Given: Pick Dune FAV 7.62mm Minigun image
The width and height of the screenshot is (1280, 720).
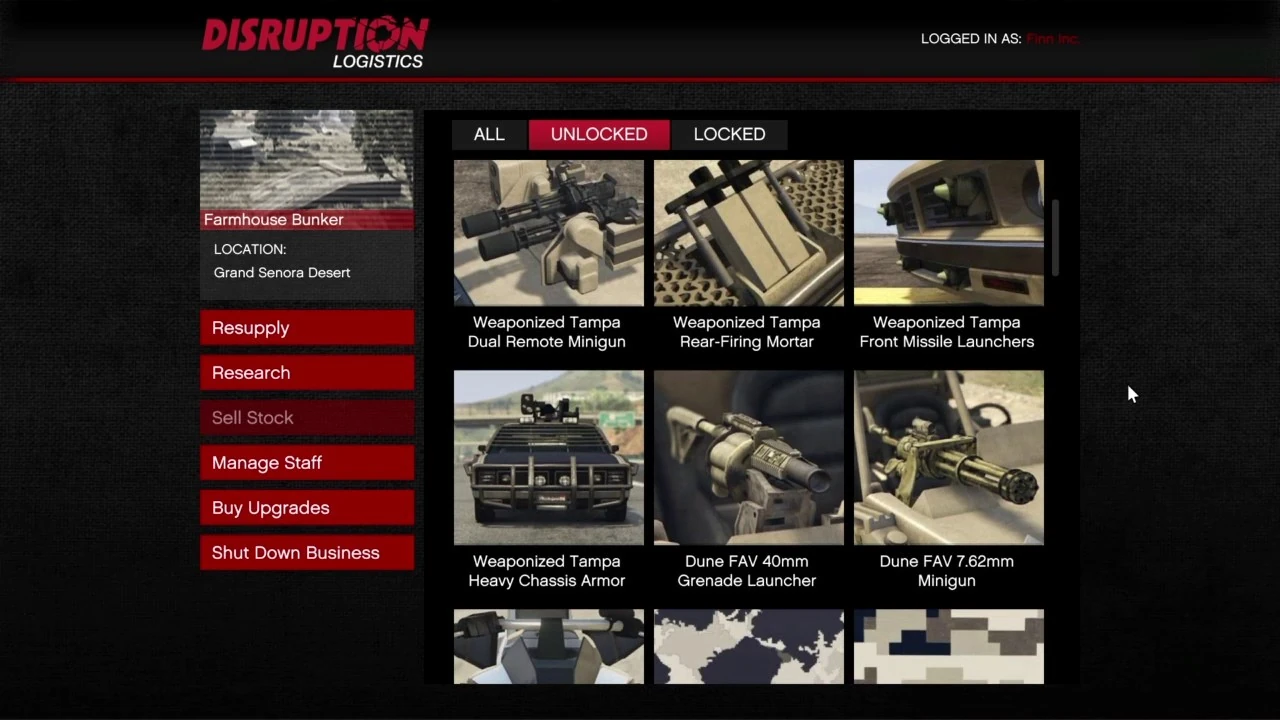Looking at the screenshot, I should (949, 458).
